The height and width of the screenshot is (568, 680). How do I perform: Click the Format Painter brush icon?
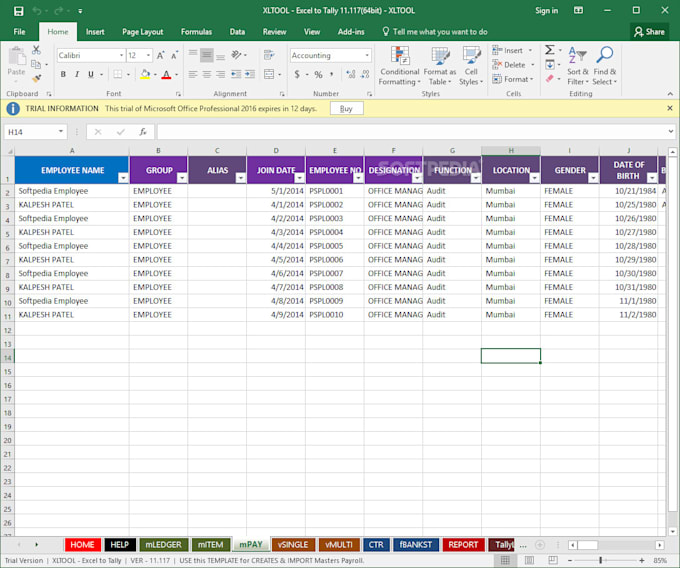36,78
